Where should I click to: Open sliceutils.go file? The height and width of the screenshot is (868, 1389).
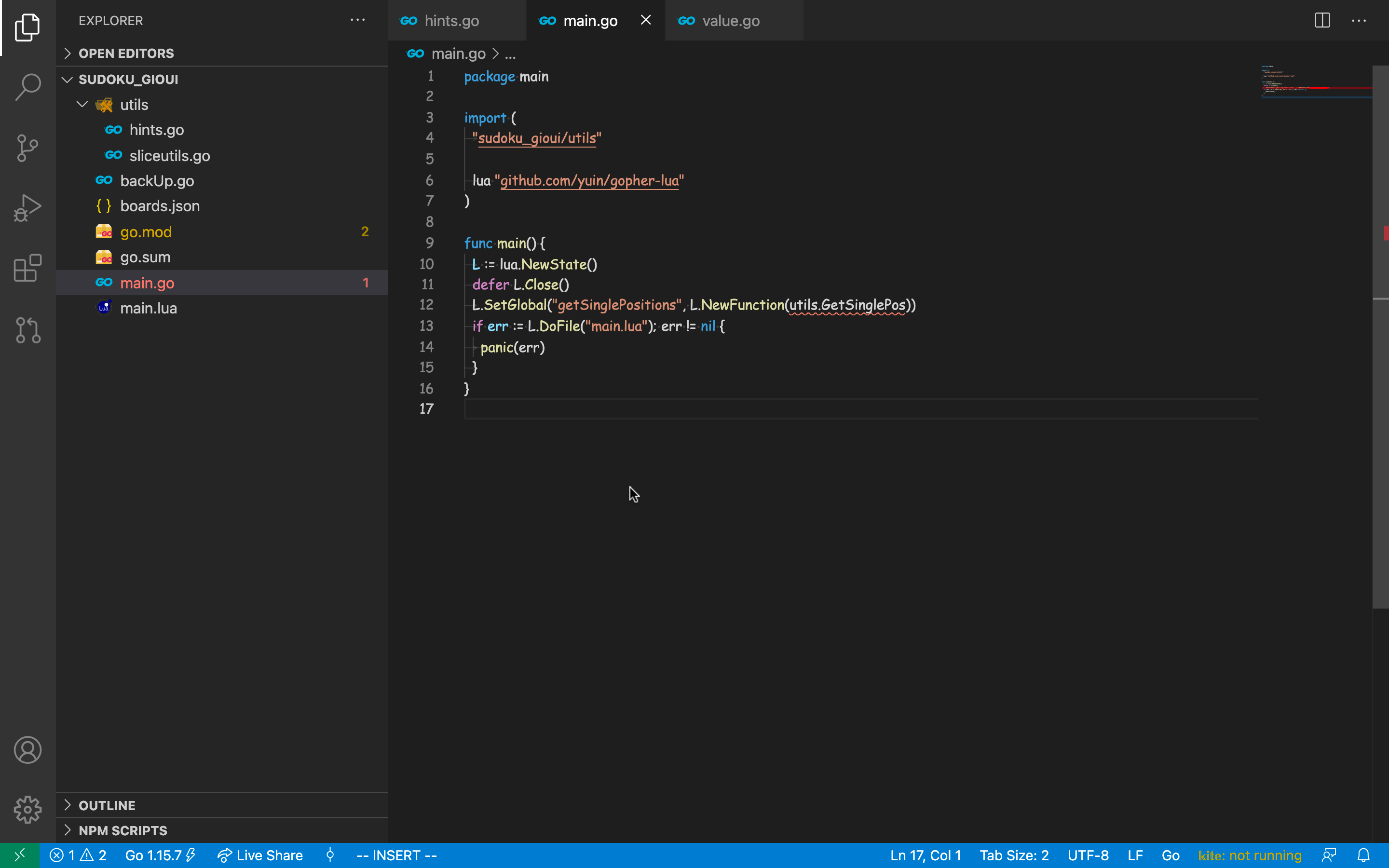point(221,156)
